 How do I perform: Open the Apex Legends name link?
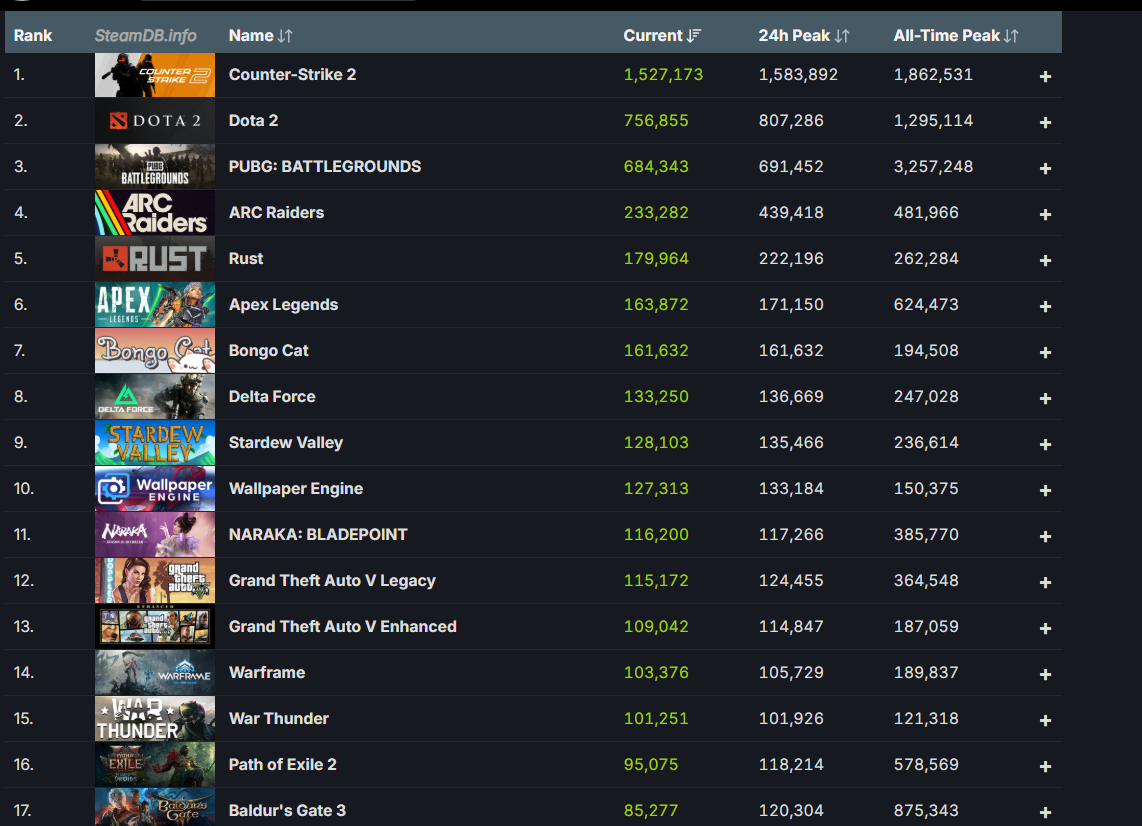[x=283, y=304]
